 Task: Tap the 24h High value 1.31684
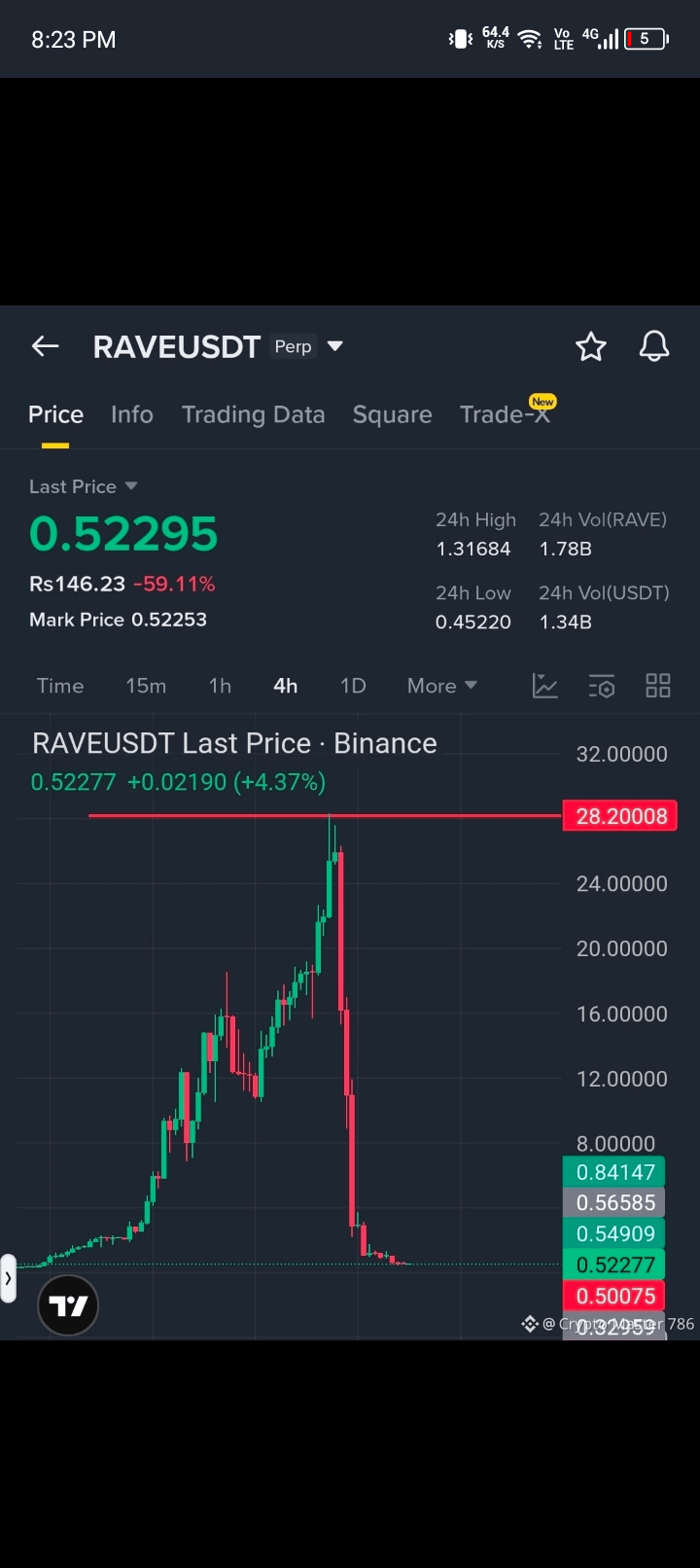point(473,549)
